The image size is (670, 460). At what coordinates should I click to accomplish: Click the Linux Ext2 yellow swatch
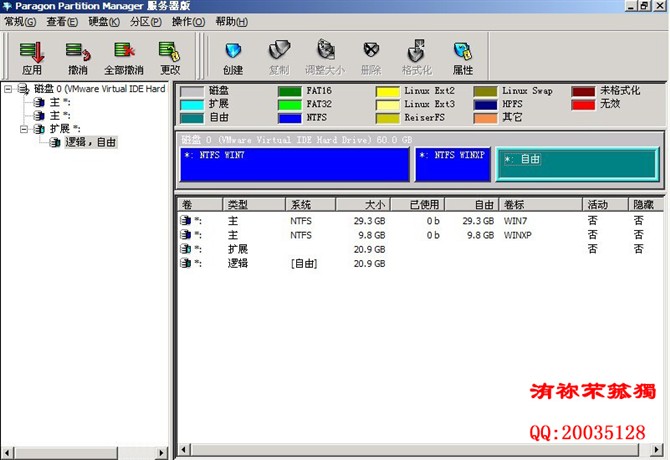[388, 91]
